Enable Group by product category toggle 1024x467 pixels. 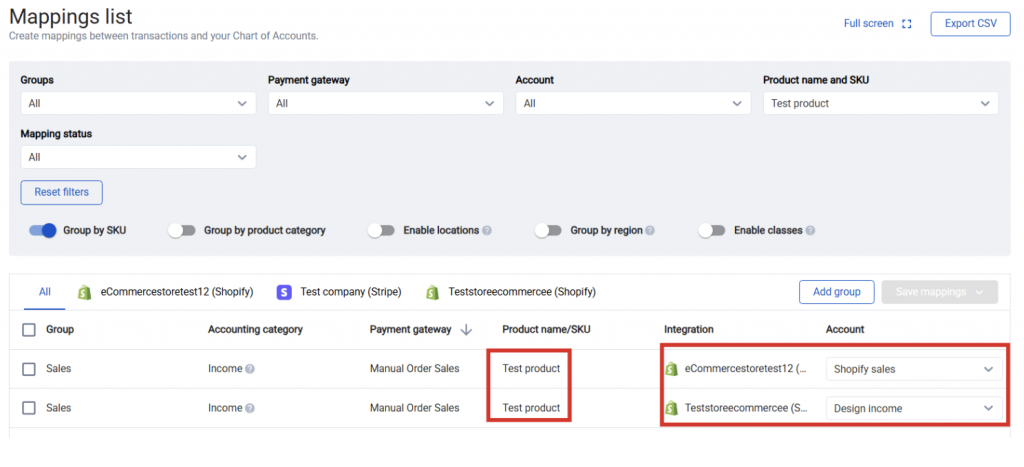pyautogui.click(x=181, y=230)
